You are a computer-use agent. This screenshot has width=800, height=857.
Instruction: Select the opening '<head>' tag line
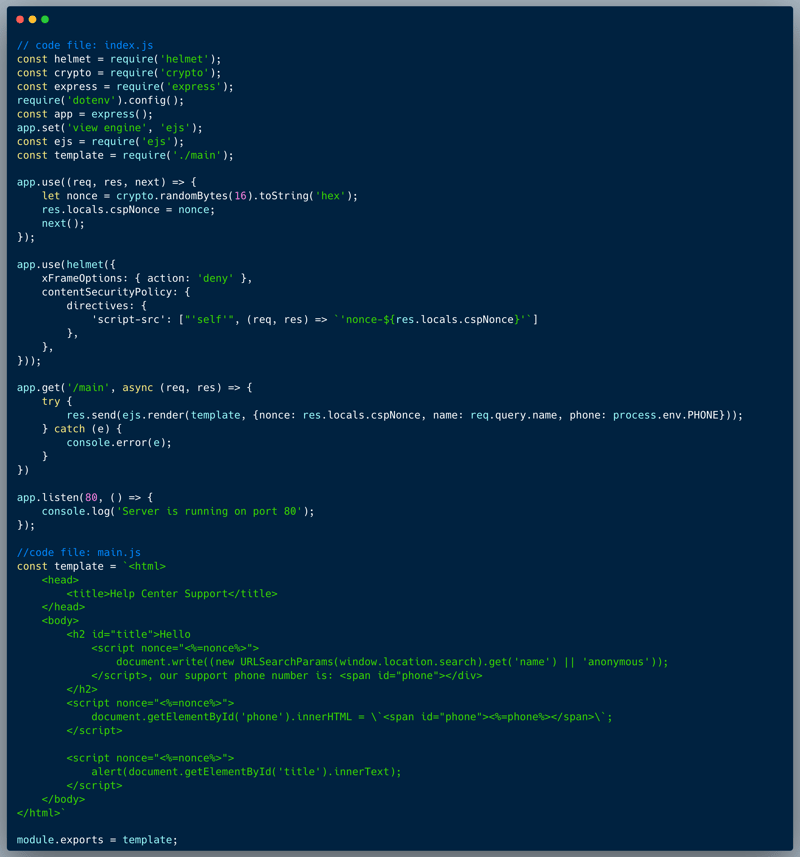[x=60, y=580]
